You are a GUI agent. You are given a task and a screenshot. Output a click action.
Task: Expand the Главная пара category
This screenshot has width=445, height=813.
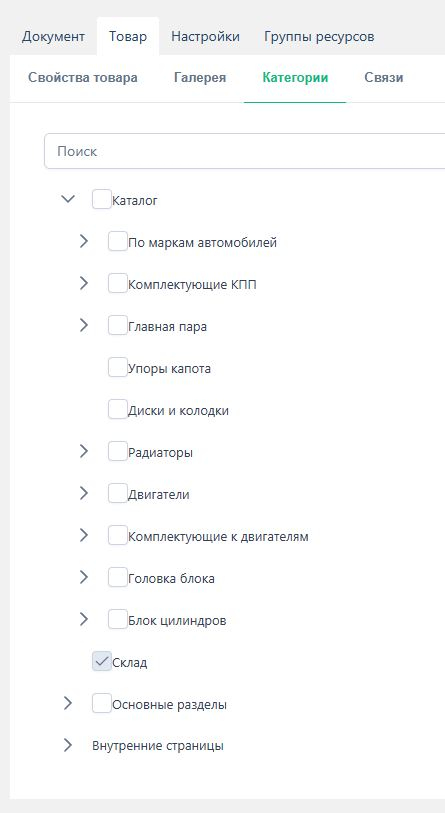[84, 326]
